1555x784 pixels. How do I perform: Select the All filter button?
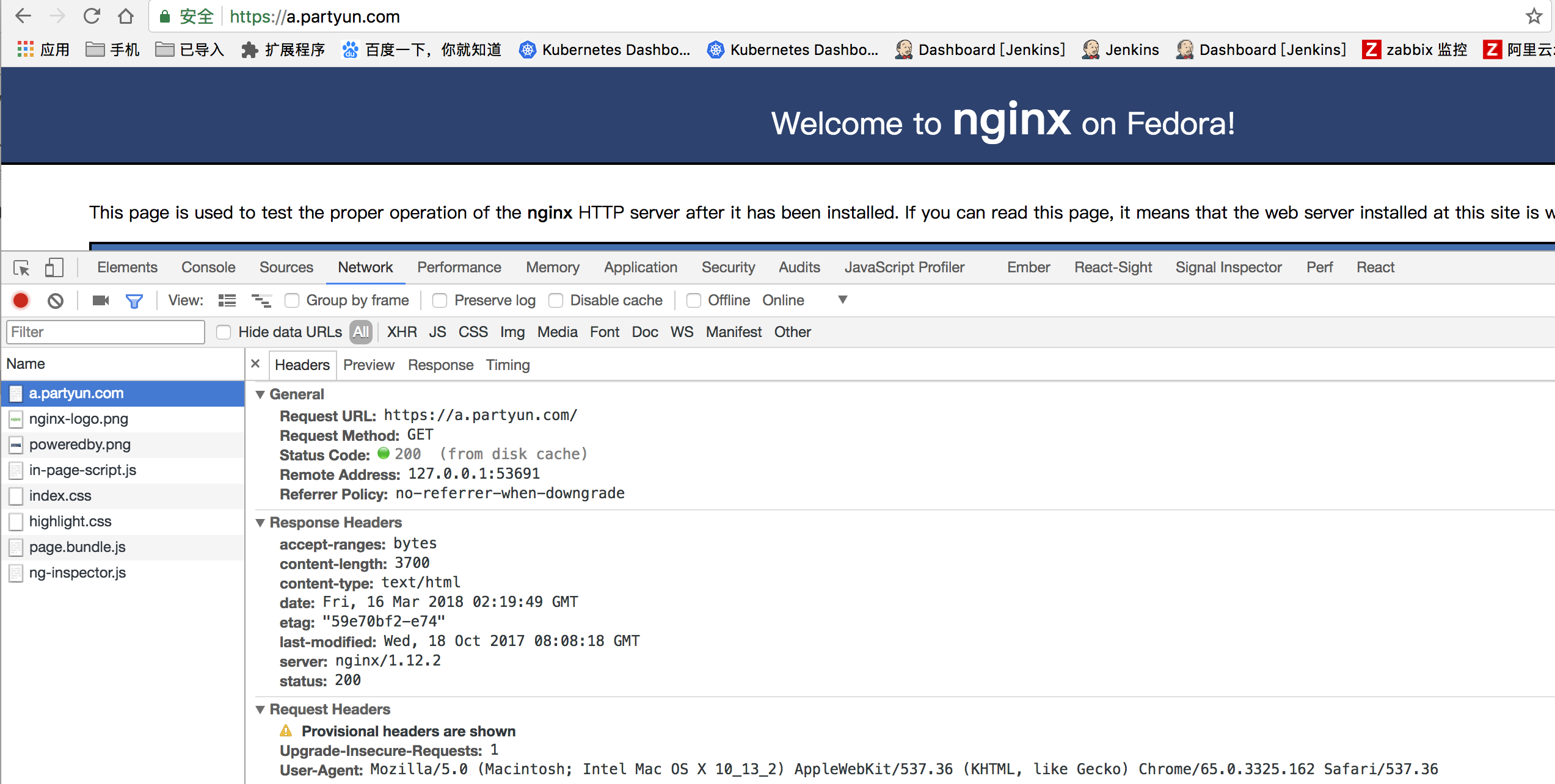[x=361, y=332]
